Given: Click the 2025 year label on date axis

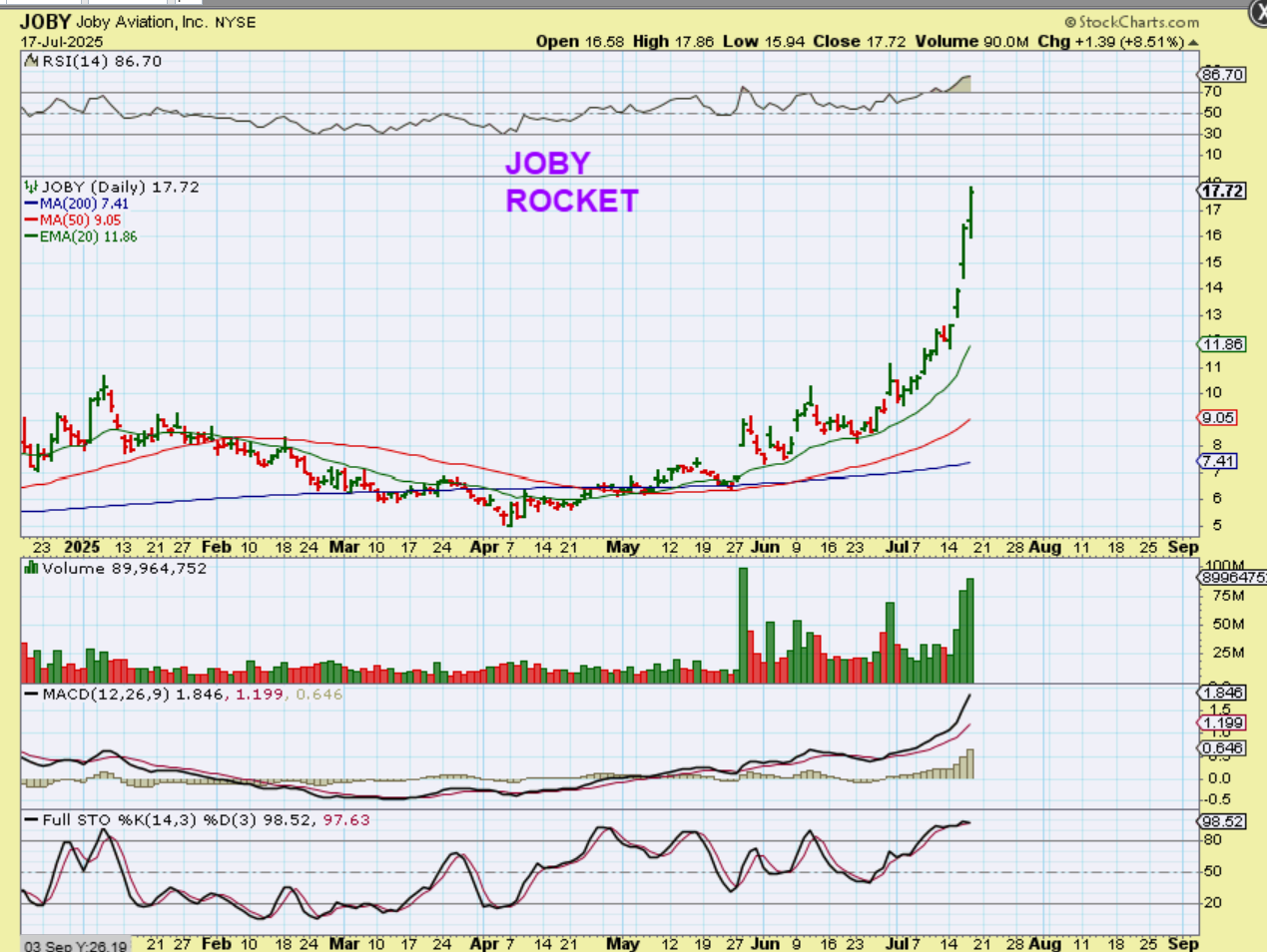Looking at the screenshot, I should (x=82, y=547).
